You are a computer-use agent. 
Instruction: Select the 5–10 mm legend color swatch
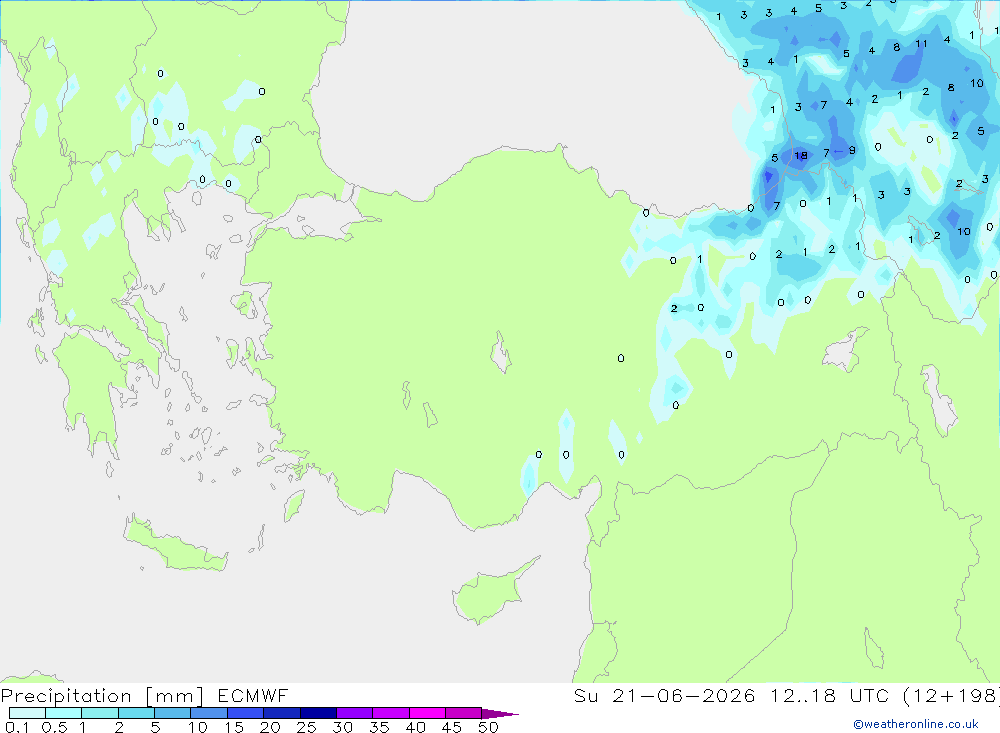tap(173, 713)
